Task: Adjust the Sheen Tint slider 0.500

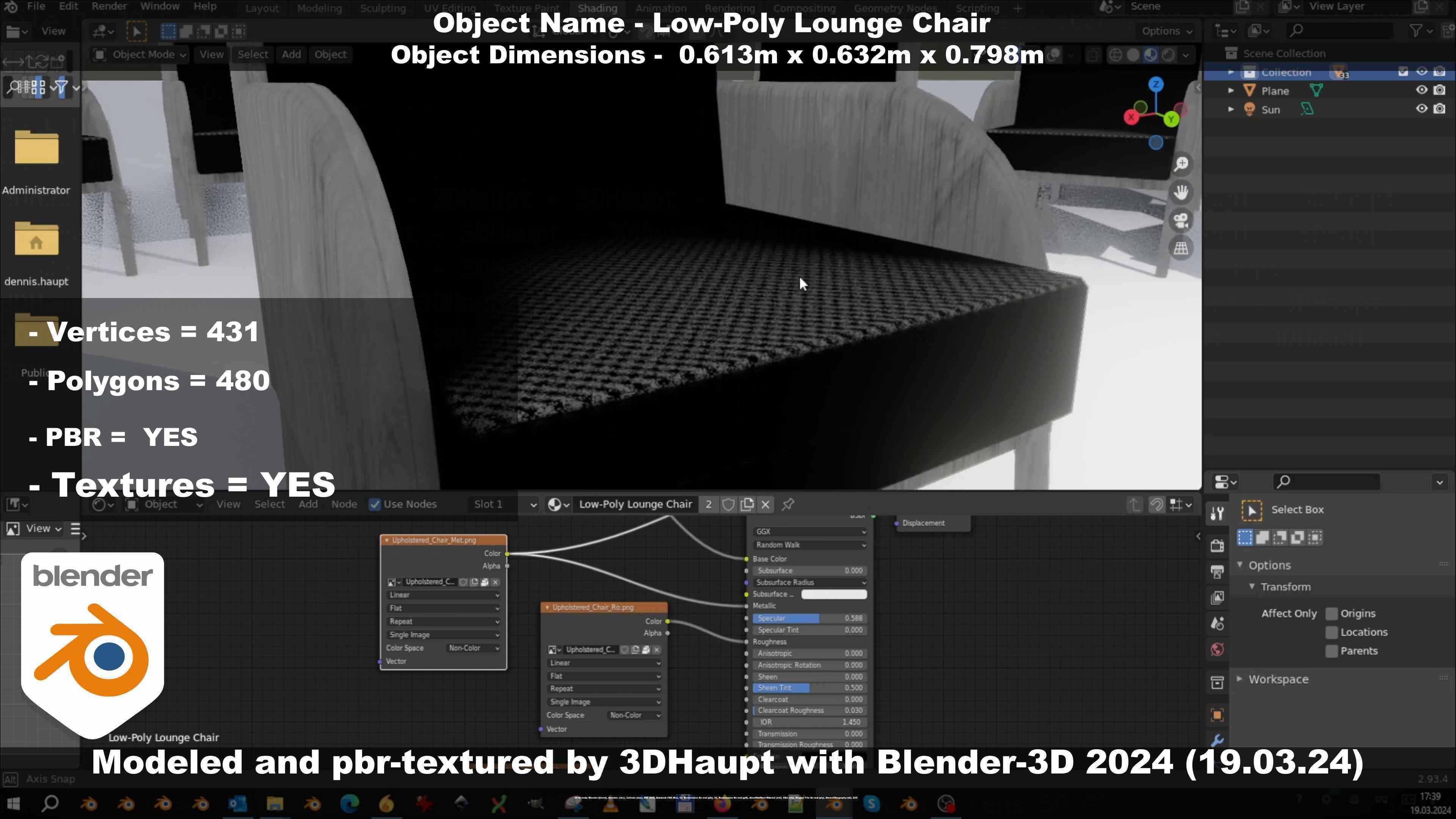Action: pos(810,689)
